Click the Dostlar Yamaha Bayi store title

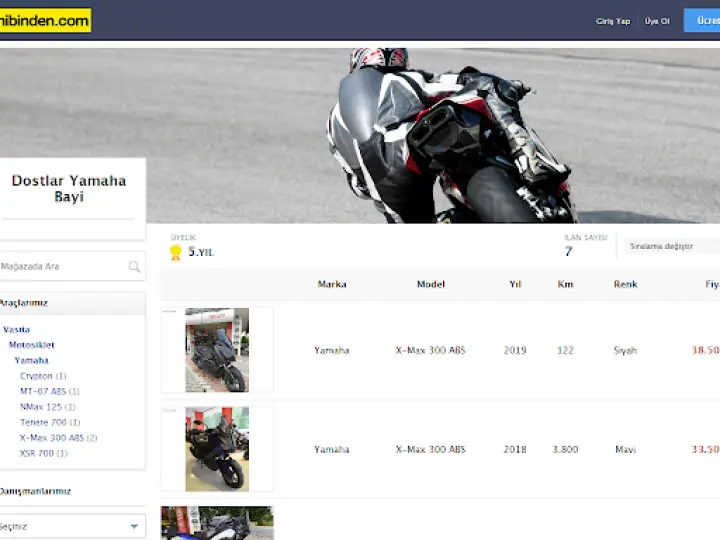(x=69, y=188)
